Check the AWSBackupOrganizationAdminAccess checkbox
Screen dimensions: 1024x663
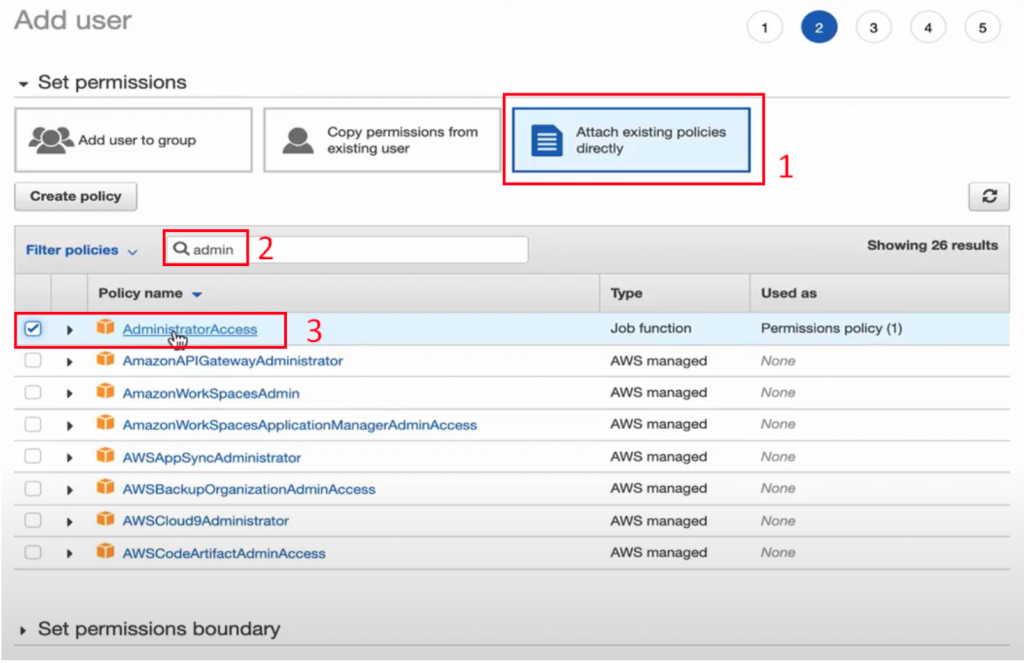[x=33, y=489]
